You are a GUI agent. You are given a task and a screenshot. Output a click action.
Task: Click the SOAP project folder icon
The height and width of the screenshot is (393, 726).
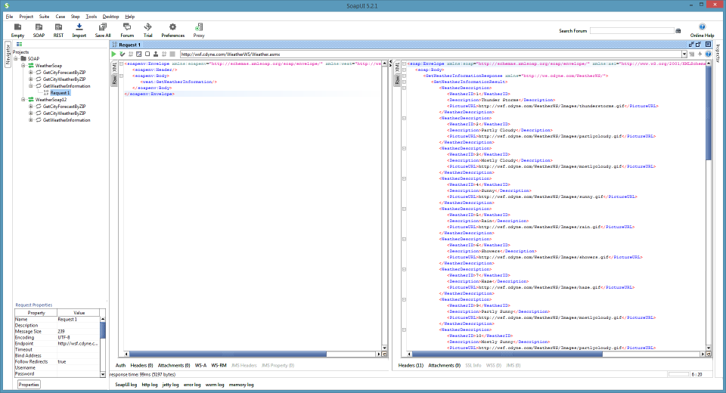[x=24, y=59]
